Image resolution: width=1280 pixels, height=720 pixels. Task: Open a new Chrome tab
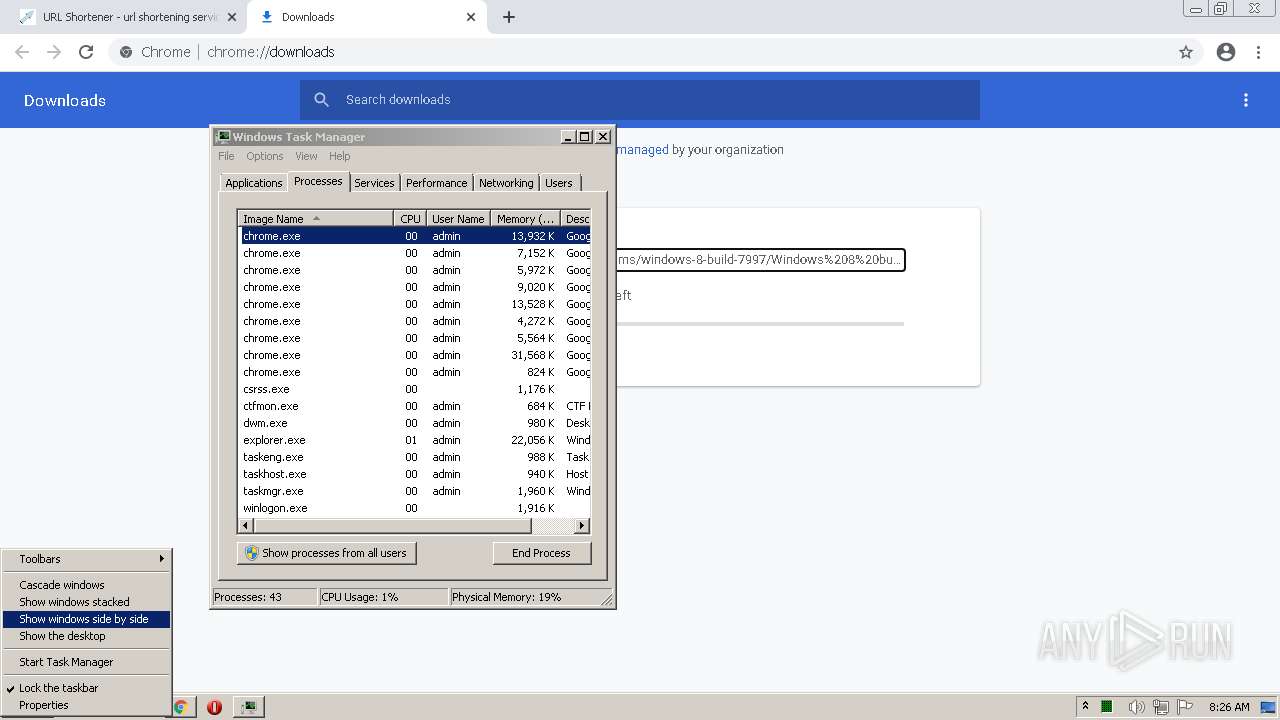(x=509, y=17)
